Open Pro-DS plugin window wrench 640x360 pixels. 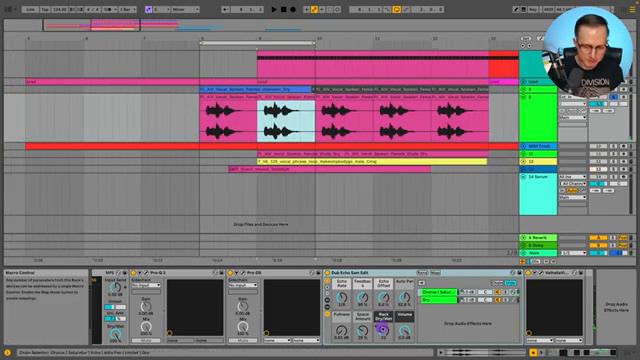tap(243, 273)
